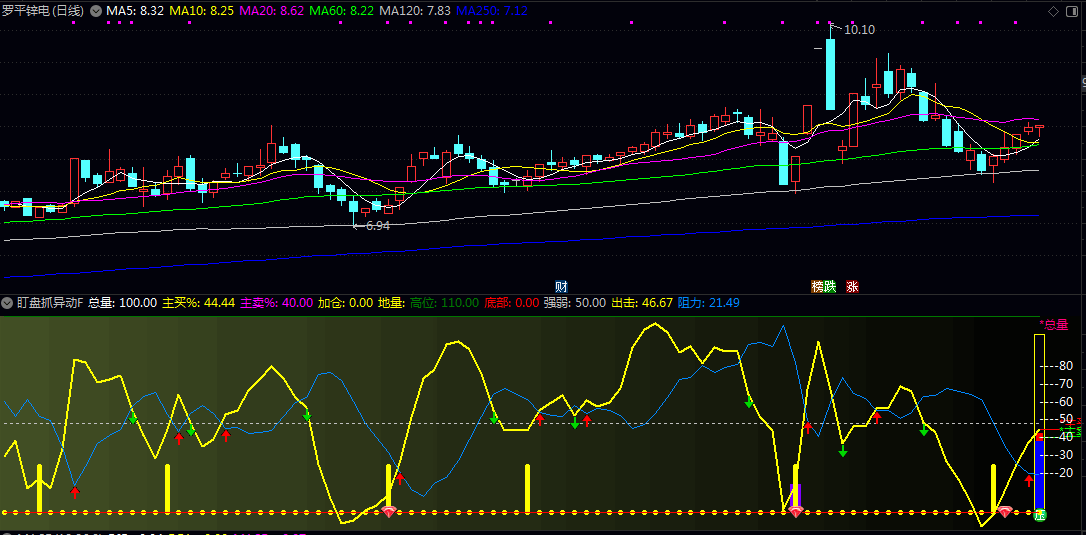1086x535 pixels.
Task: Select the MA5 moving average label
Action: pyautogui.click(x=135, y=11)
